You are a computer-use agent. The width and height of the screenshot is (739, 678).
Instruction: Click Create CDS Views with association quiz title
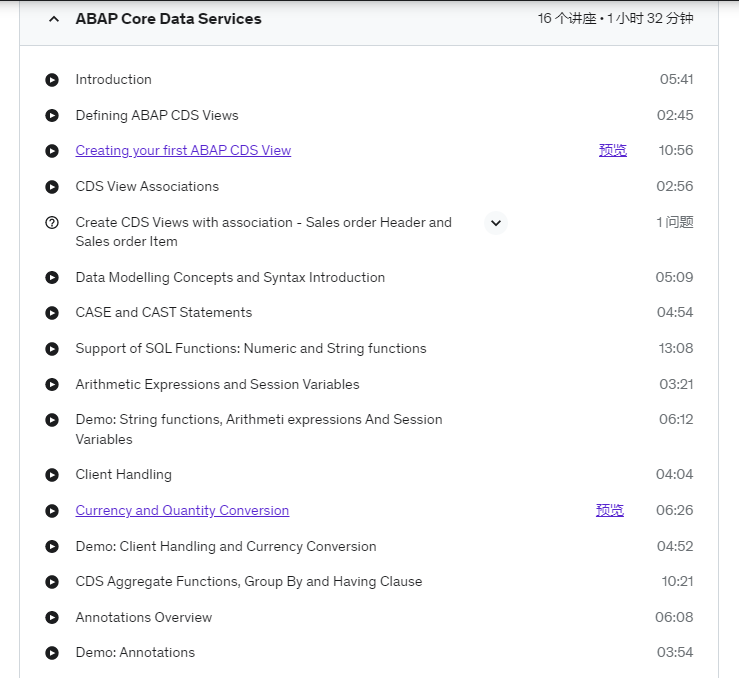pyautogui.click(x=263, y=232)
